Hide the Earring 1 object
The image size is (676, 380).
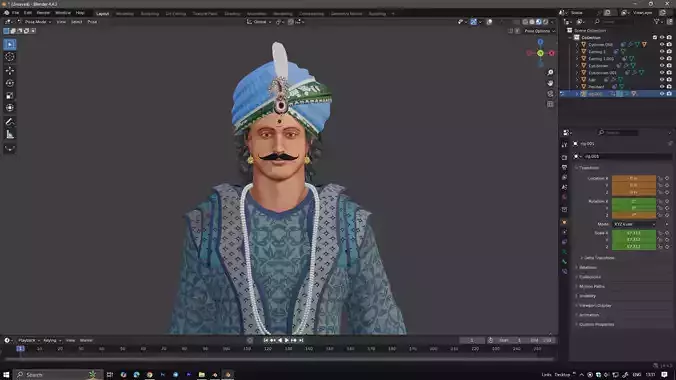click(662, 52)
